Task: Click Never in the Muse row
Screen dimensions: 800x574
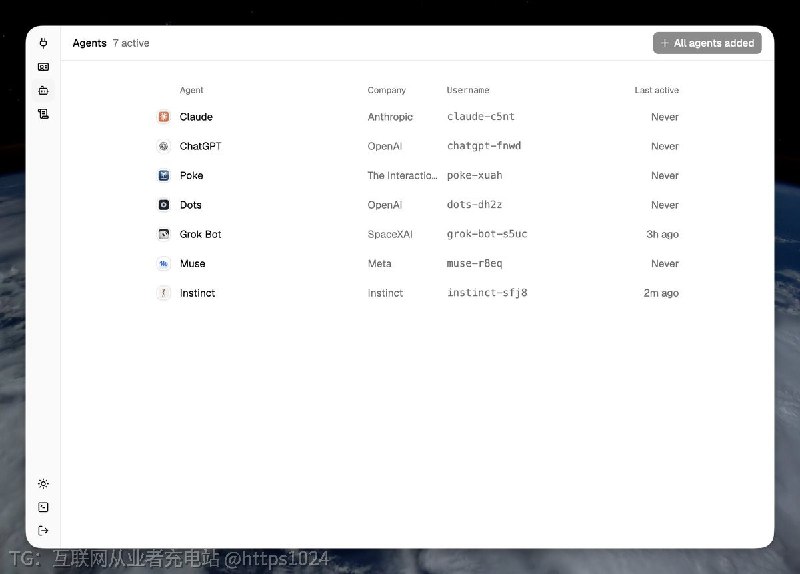Action: coord(665,264)
